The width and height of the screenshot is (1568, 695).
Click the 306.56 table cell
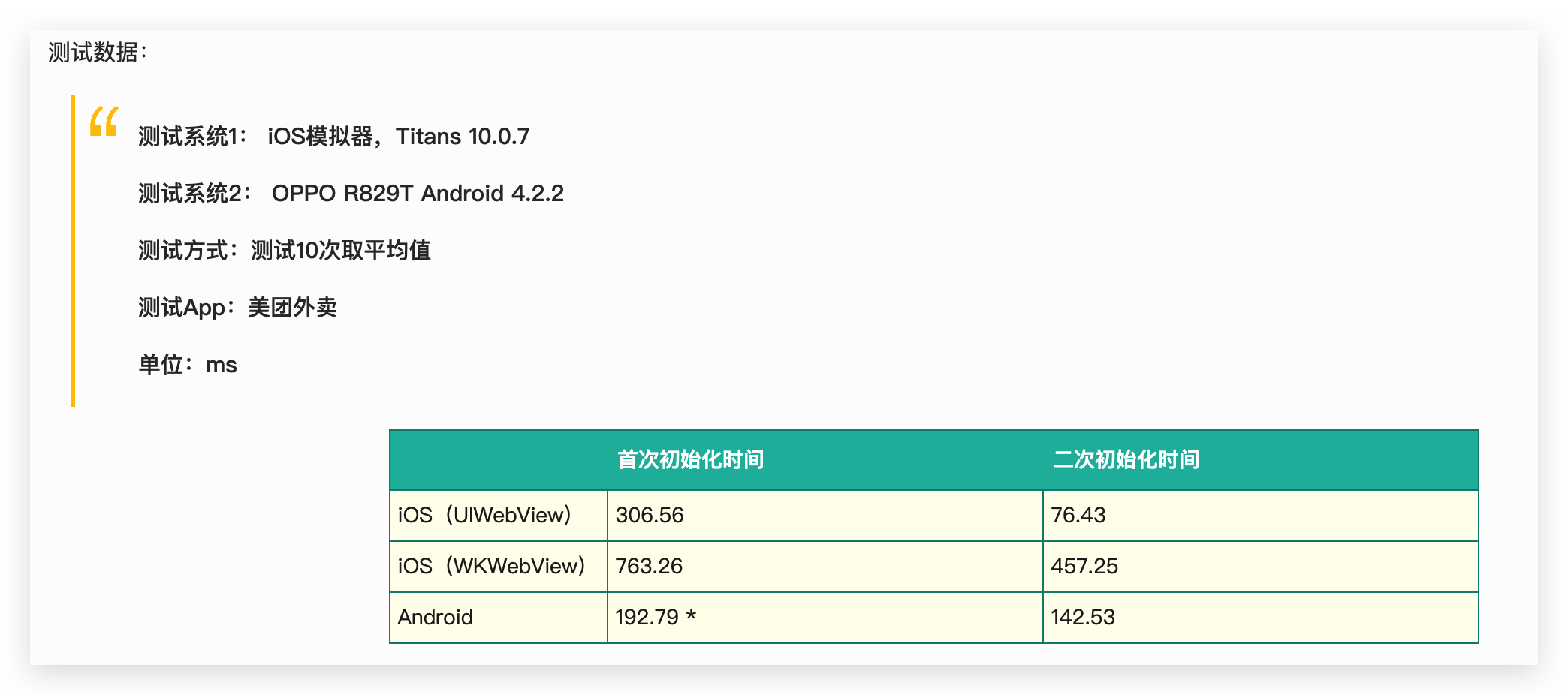tap(825, 516)
